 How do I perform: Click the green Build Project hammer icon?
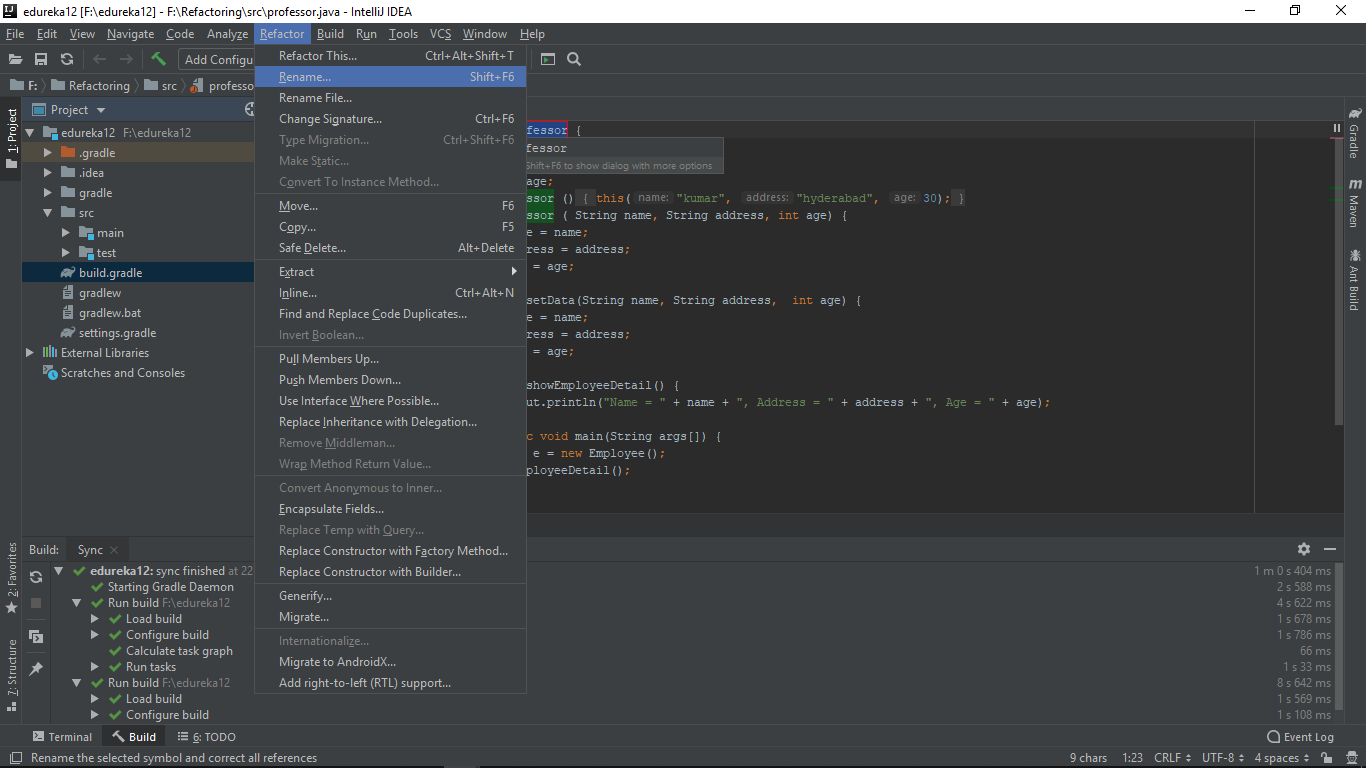pos(158,59)
